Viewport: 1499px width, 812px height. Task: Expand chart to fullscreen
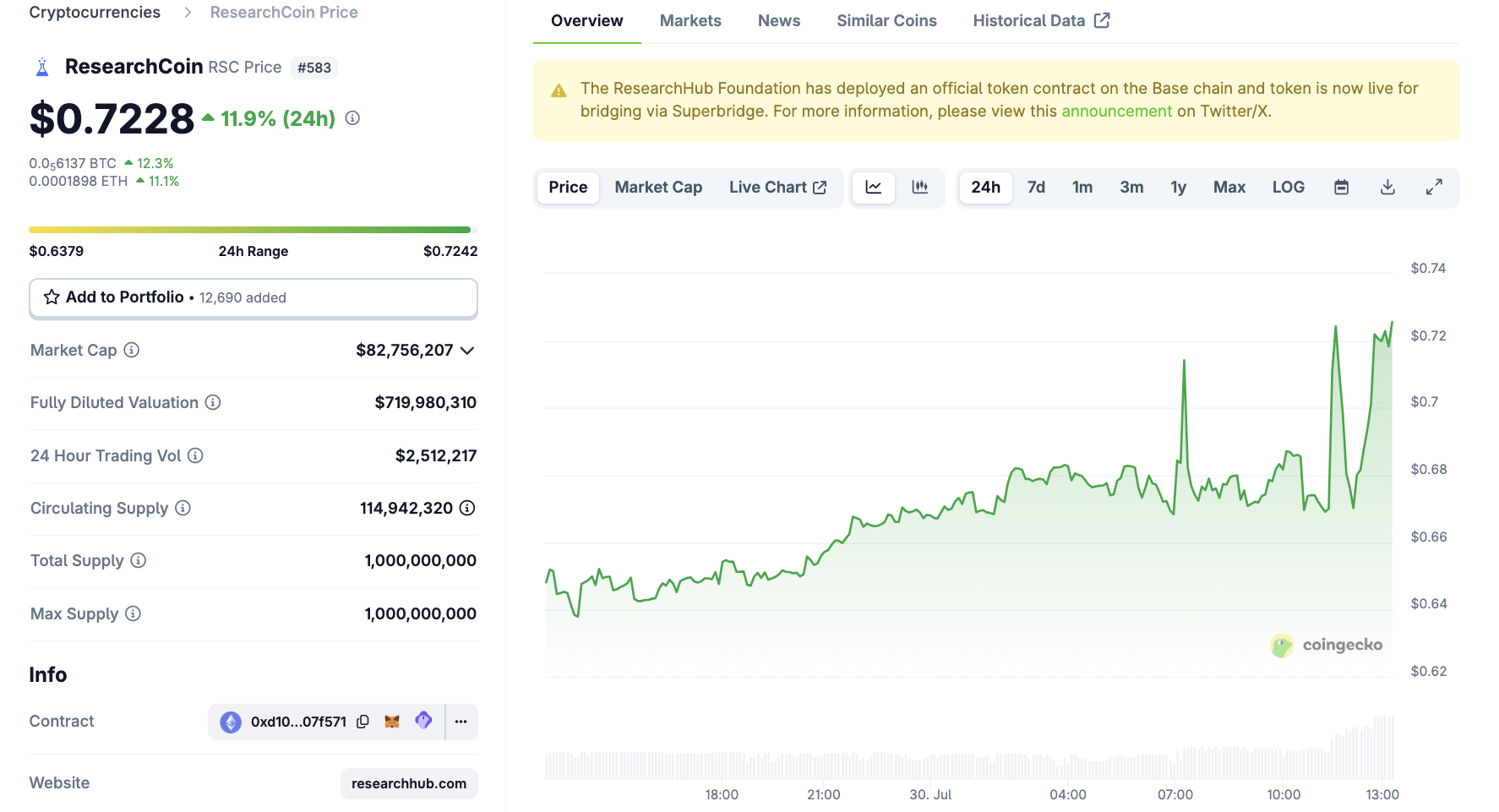1434,188
